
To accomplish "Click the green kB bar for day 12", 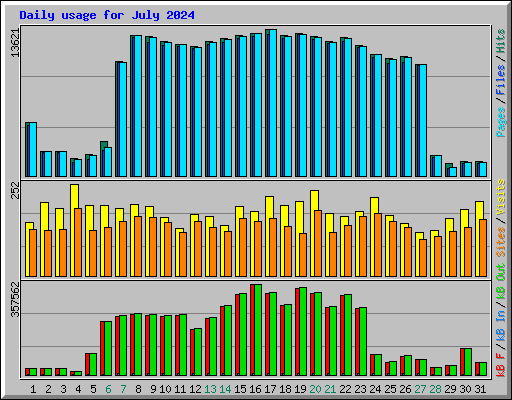I will (198, 352).
